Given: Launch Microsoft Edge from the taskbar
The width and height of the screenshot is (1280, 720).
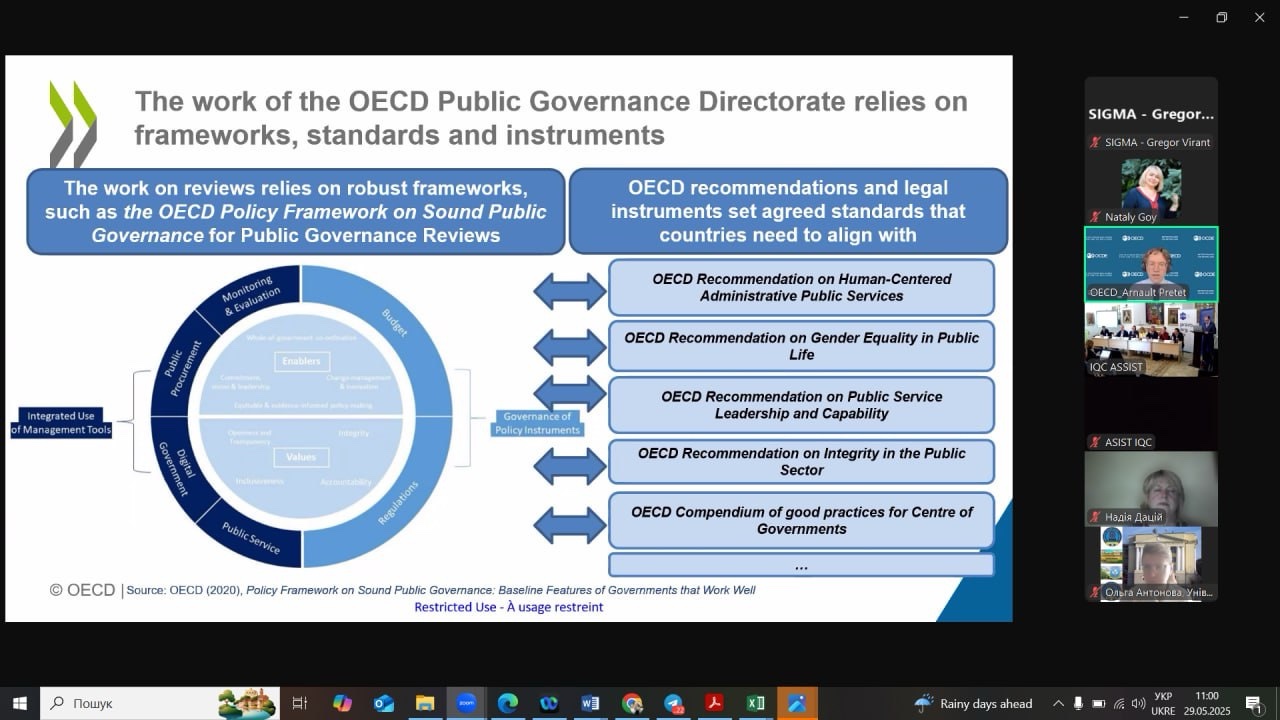Looking at the screenshot, I should point(507,703).
